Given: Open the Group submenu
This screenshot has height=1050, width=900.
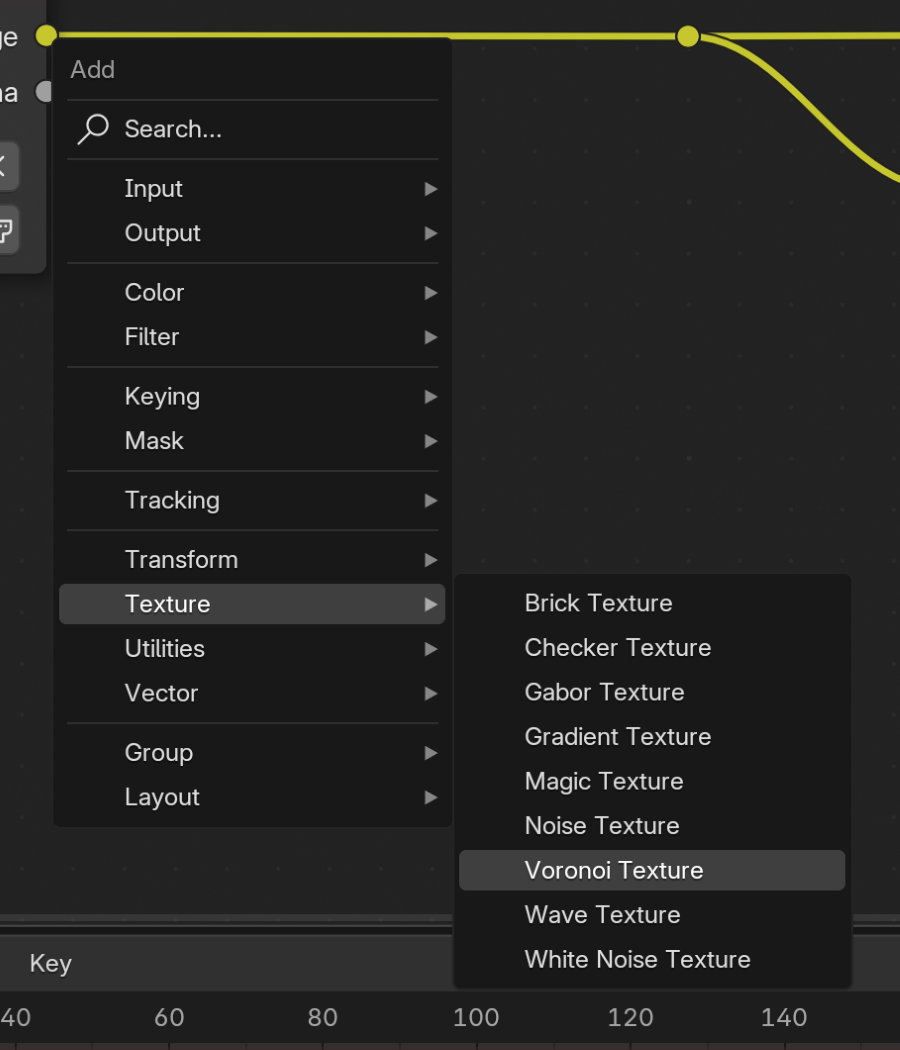Looking at the screenshot, I should pos(252,753).
